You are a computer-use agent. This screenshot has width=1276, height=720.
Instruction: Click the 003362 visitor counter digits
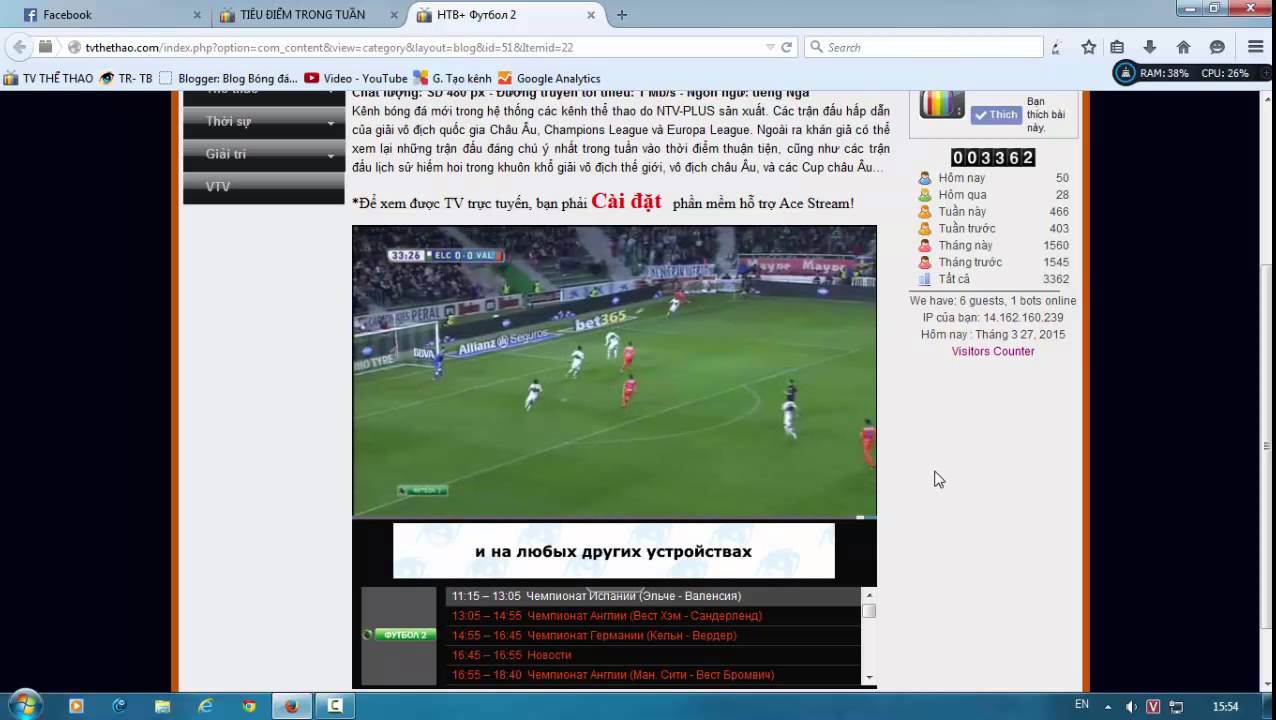[993, 157]
